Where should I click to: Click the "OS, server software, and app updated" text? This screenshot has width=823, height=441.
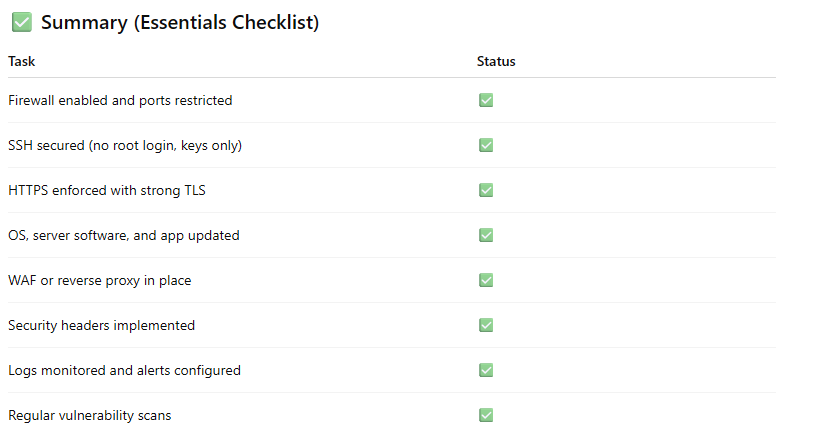point(124,235)
